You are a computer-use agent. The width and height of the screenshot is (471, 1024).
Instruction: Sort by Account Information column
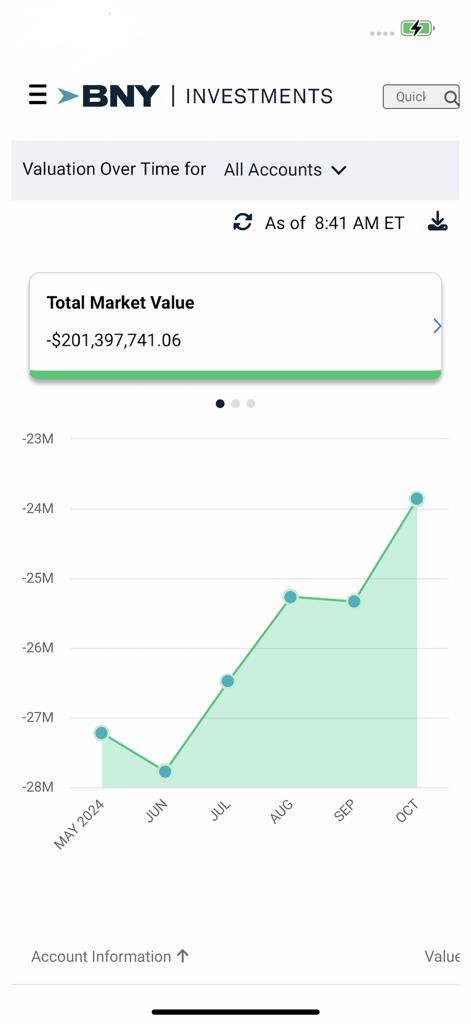click(110, 957)
